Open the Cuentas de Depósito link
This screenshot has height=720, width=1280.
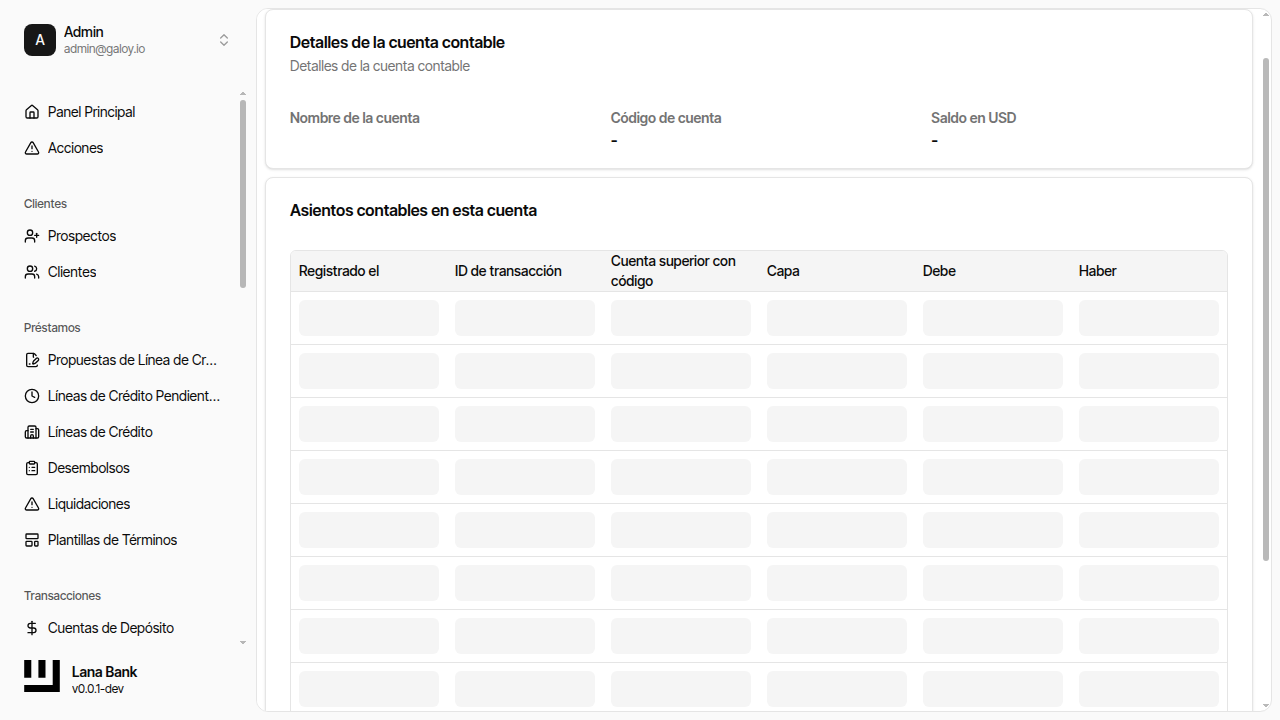pyautogui.click(x=111, y=628)
